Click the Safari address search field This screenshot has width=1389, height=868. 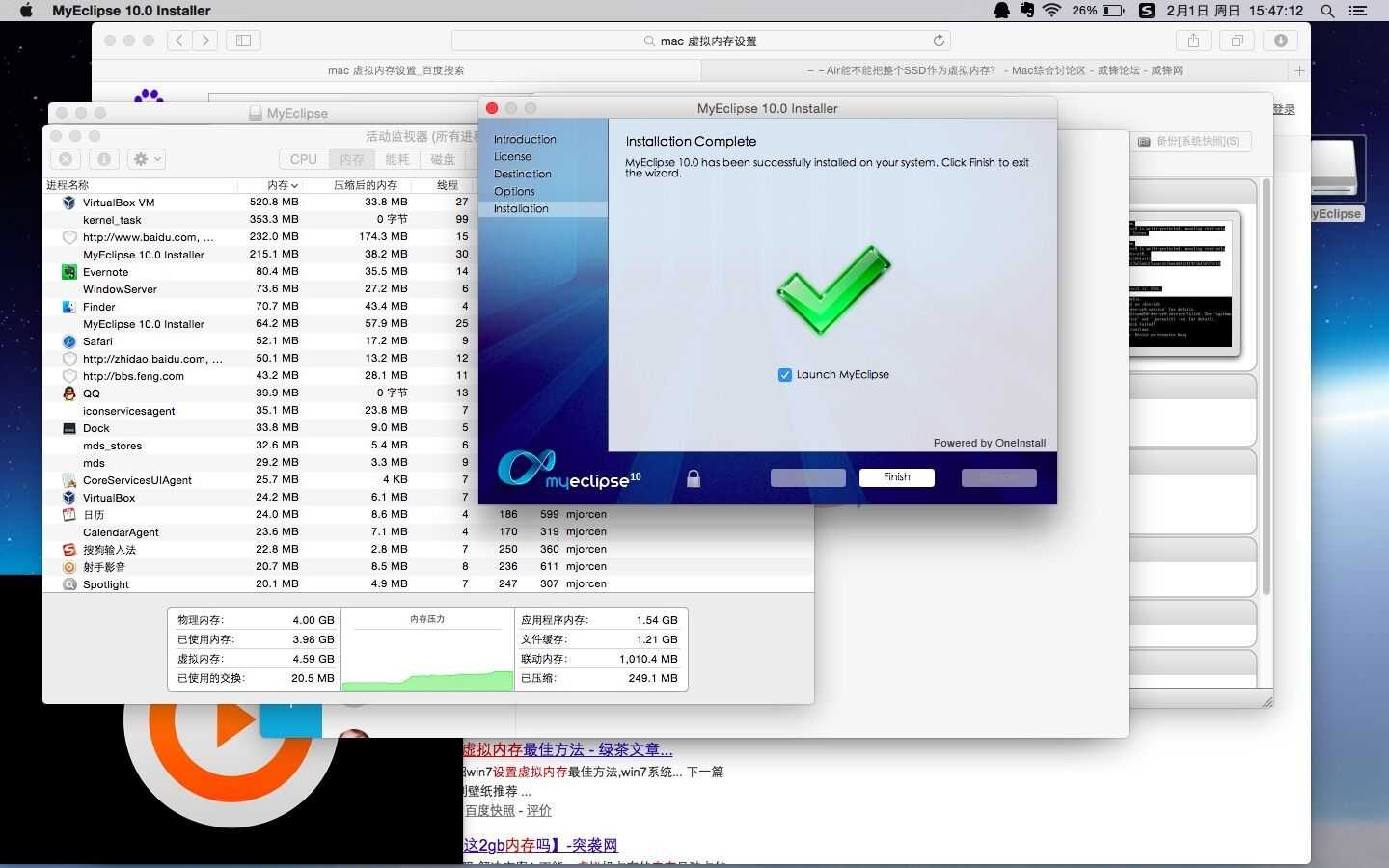point(701,41)
